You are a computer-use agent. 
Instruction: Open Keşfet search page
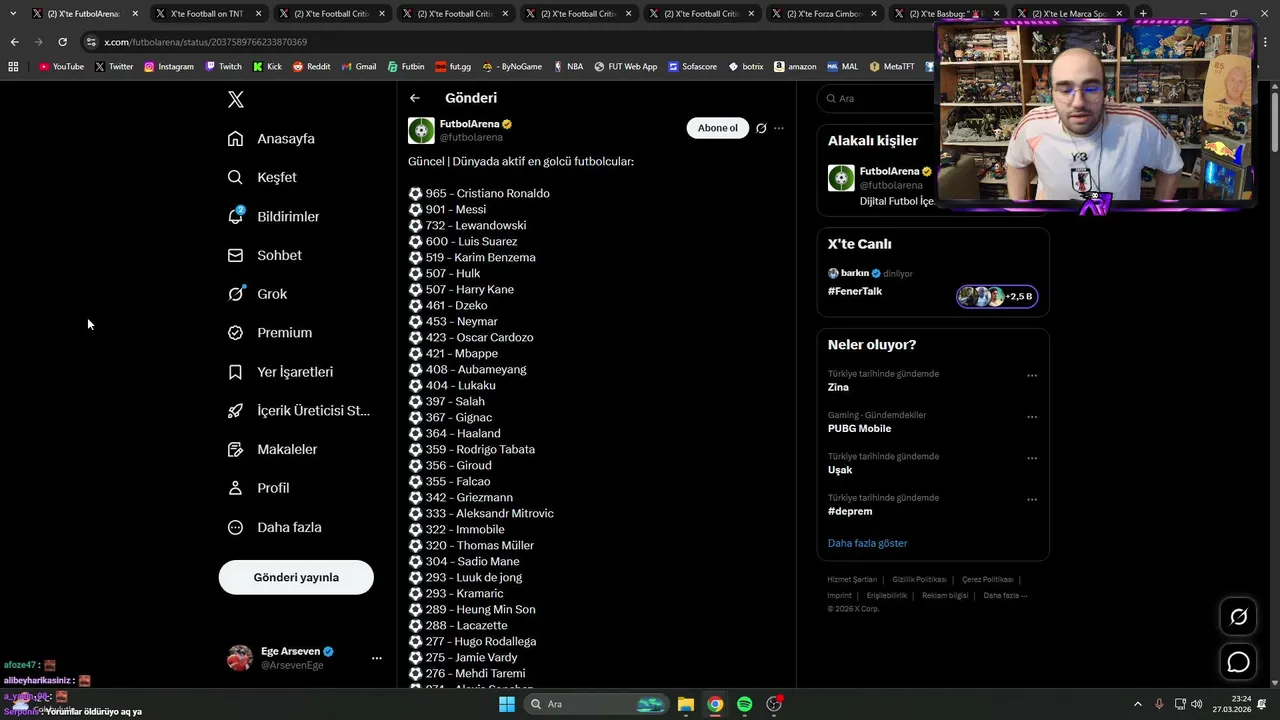click(262, 177)
